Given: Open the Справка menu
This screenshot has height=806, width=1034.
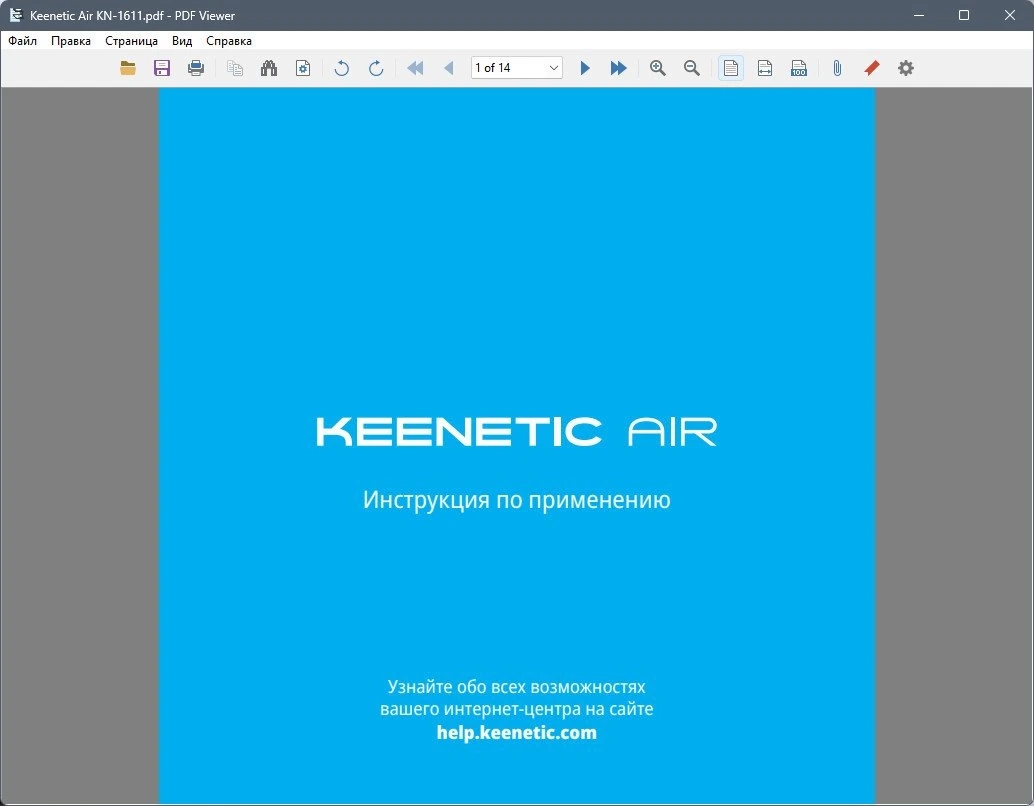Looking at the screenshot, I should [x=229, y=41].
